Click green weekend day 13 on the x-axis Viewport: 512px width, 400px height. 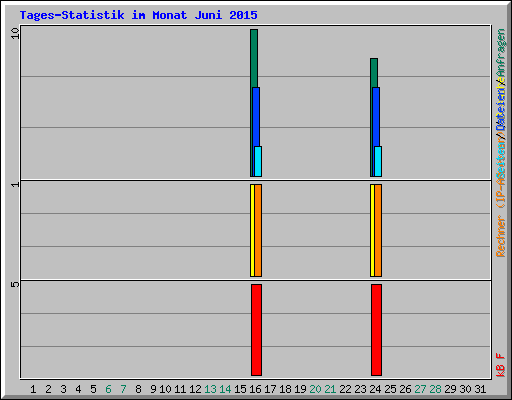click(x=210, y=389)
